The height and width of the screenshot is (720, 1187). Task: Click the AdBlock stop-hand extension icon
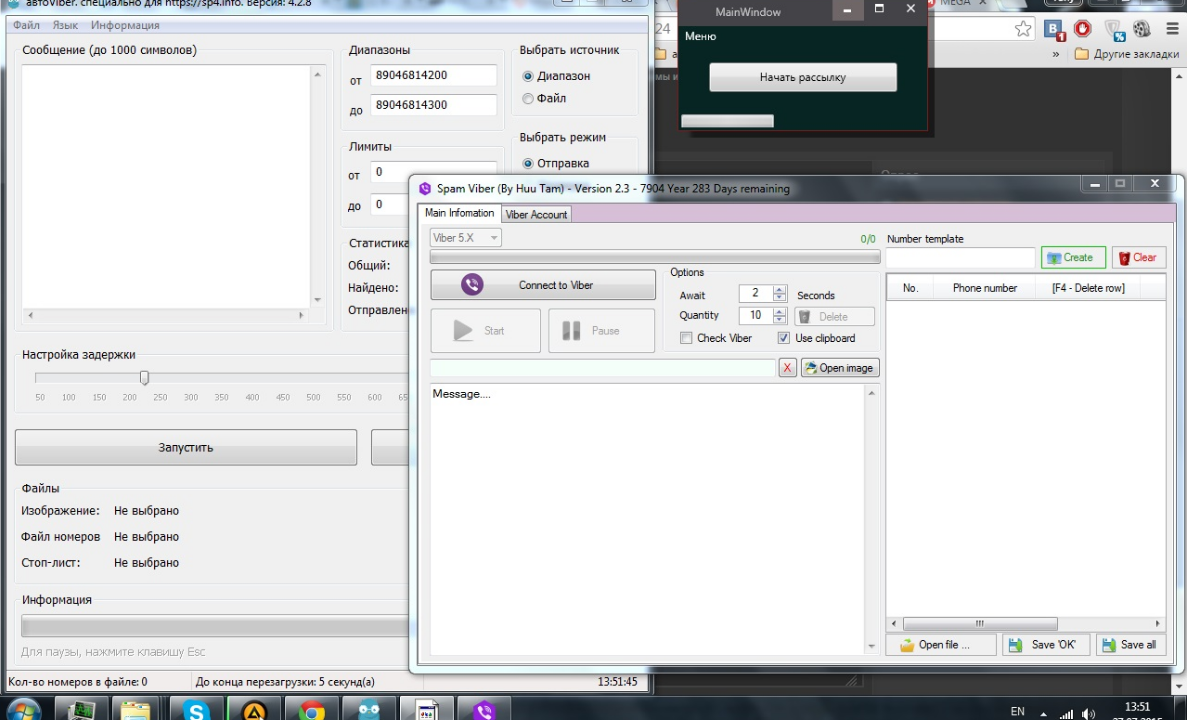tap(1082, 29)
